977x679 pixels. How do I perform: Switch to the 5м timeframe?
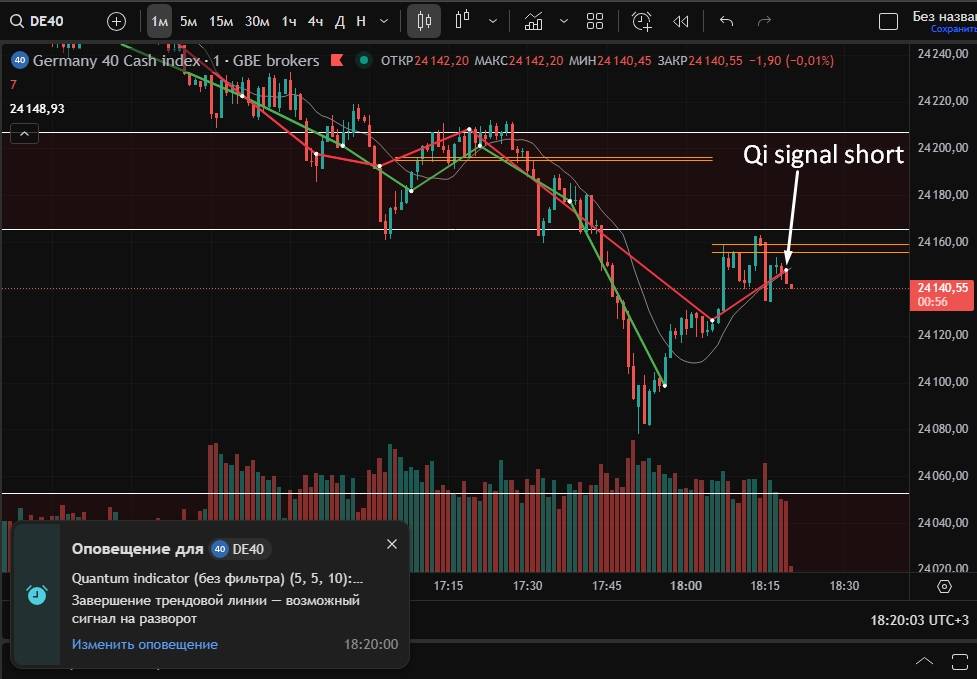(x=188, y=21)
